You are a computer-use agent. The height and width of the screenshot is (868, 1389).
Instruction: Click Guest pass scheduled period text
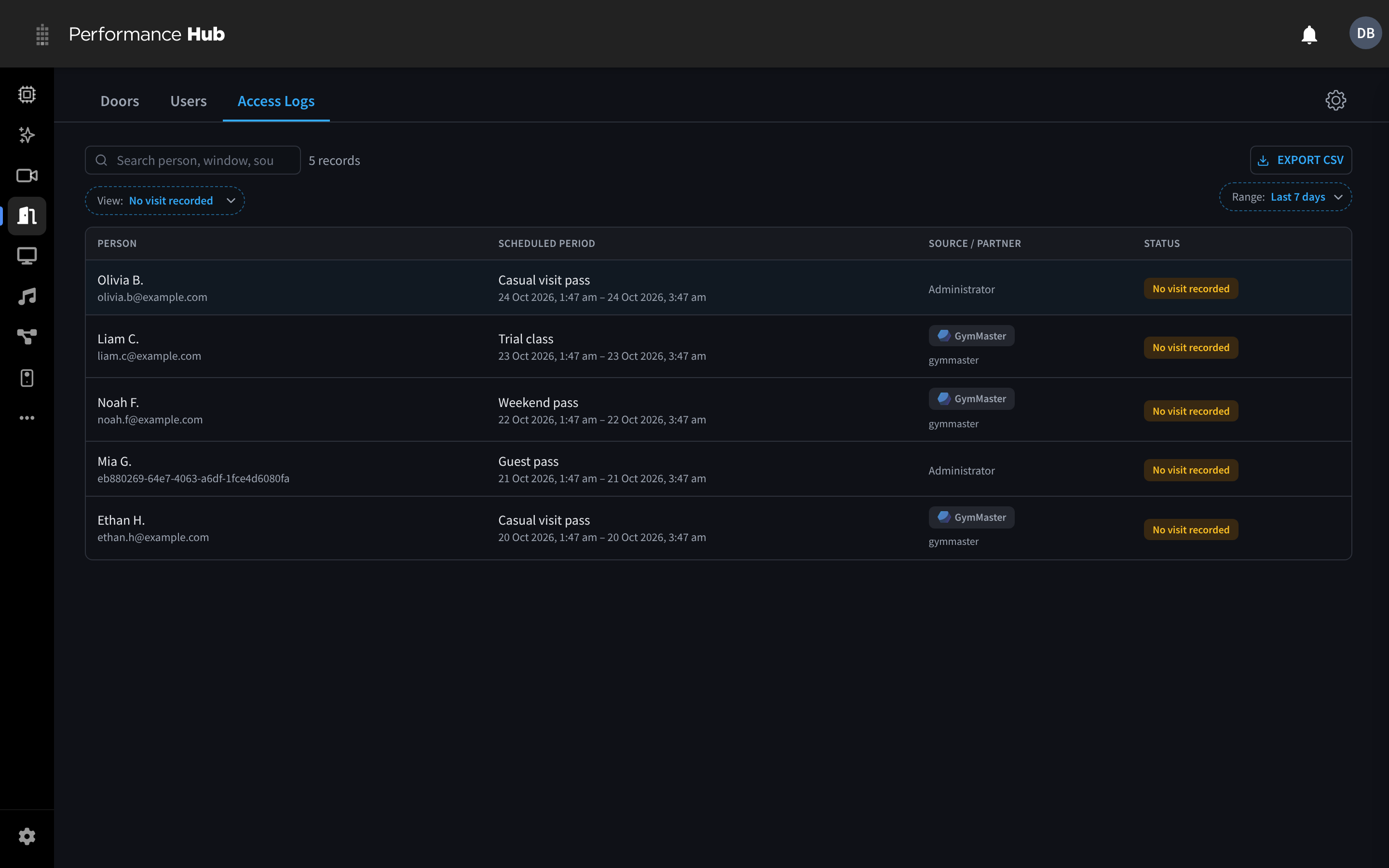[528, 461]
